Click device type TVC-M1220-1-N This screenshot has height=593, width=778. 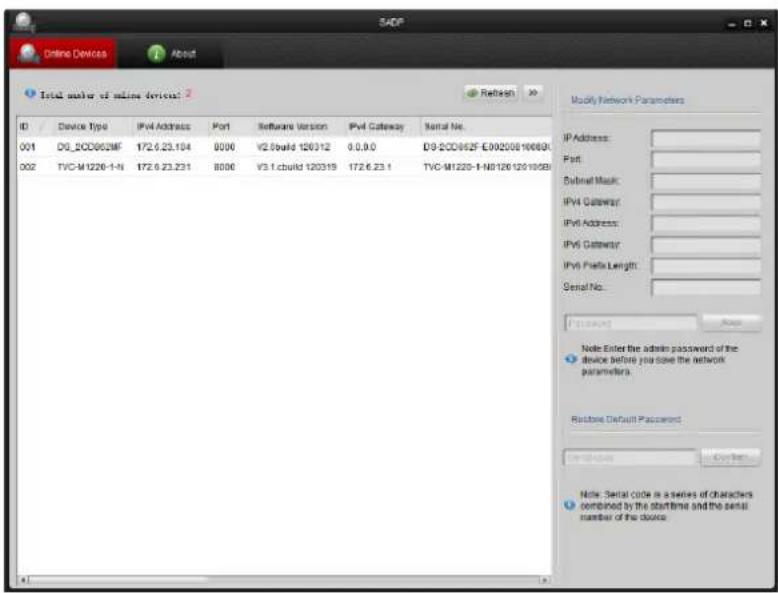90,167
